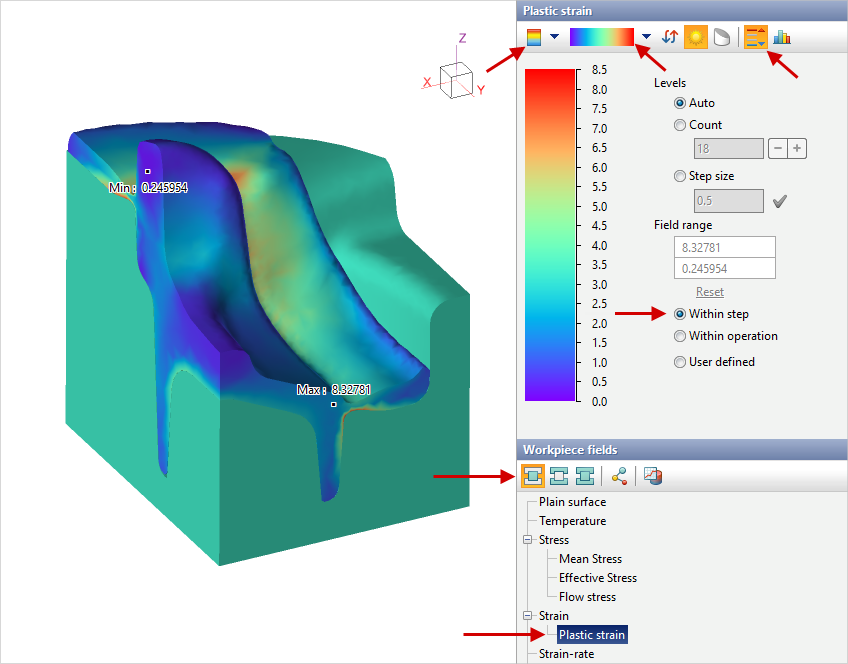The height and width of the screenshot is (664, 848).
Task: Click the rainbow color palette swatch
Action: (602, 37)
